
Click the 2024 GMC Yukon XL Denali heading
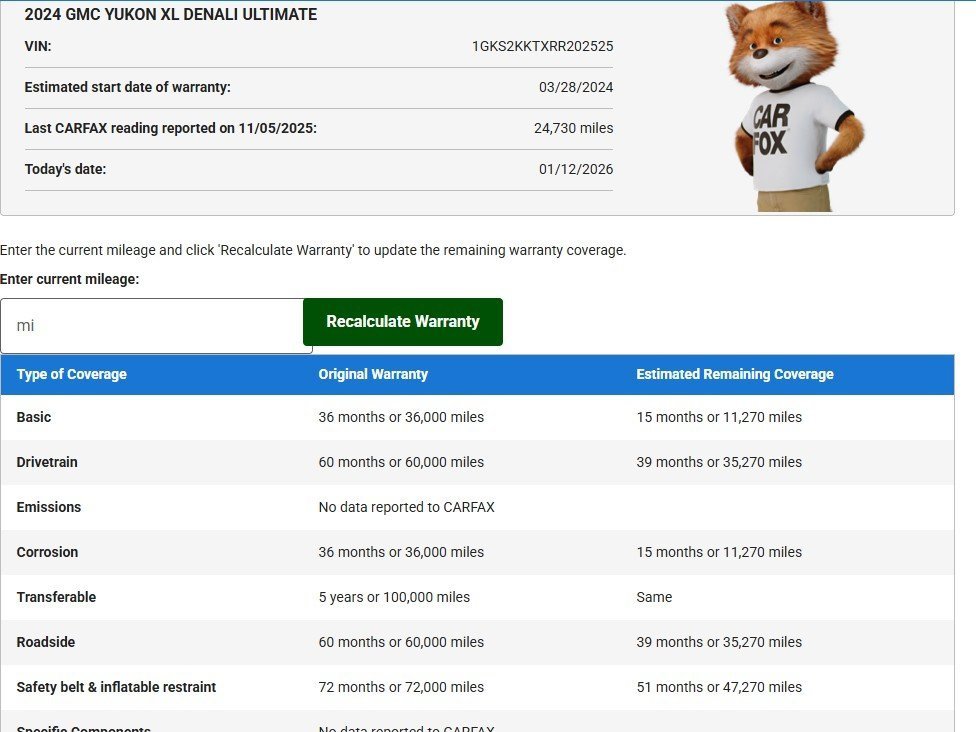(x=171, y=15)
